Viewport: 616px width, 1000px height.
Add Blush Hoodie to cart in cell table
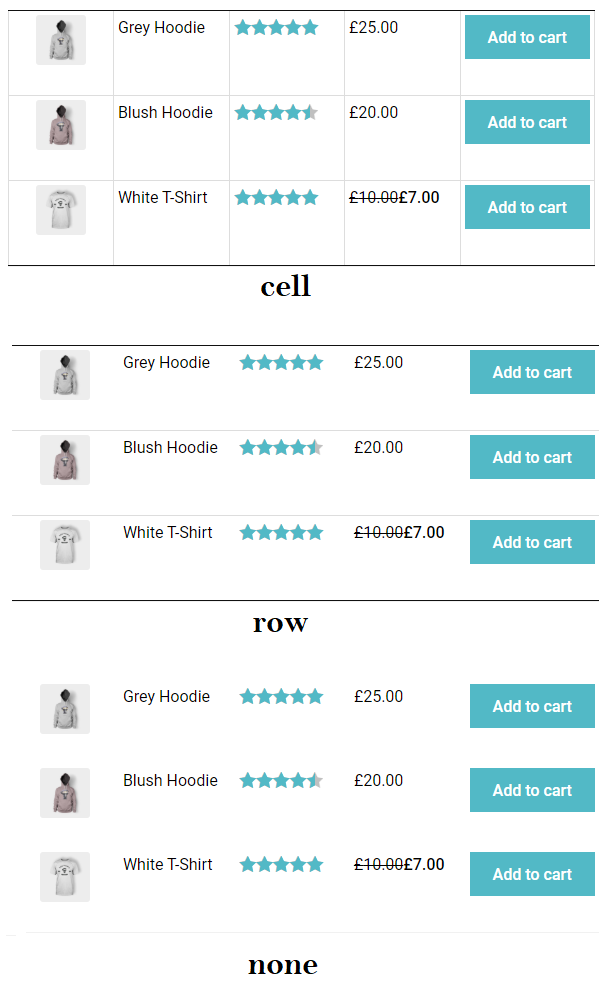click(527, 122)
